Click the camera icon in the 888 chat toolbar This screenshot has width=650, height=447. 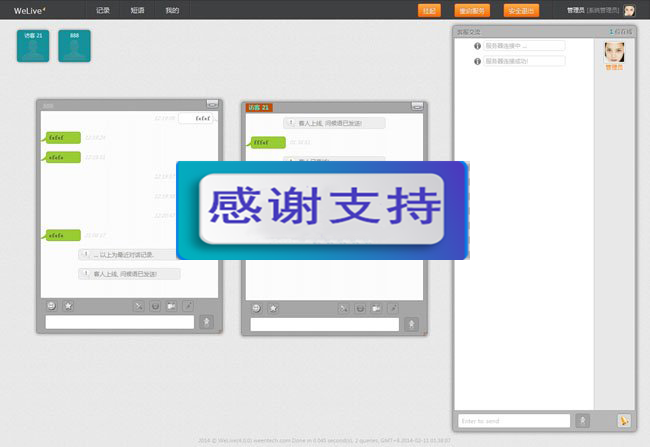[x=171, y=306]
